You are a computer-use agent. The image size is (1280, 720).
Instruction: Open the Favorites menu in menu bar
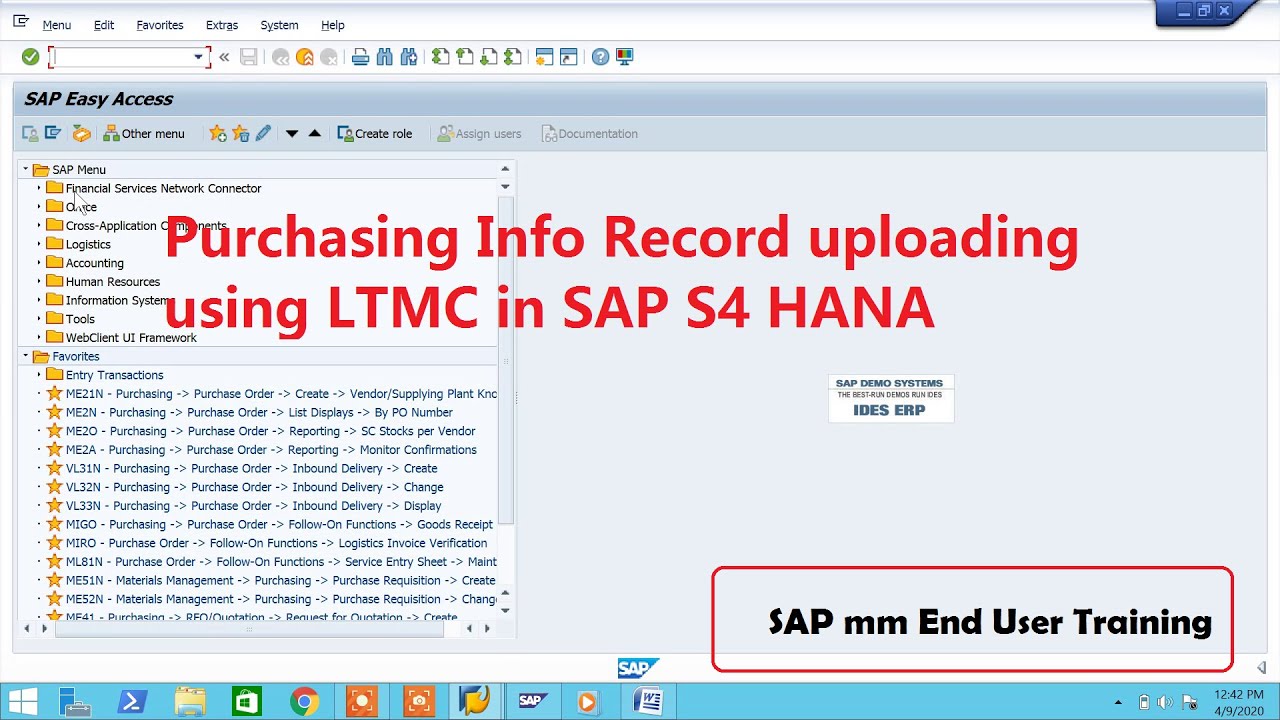(160, 25)
